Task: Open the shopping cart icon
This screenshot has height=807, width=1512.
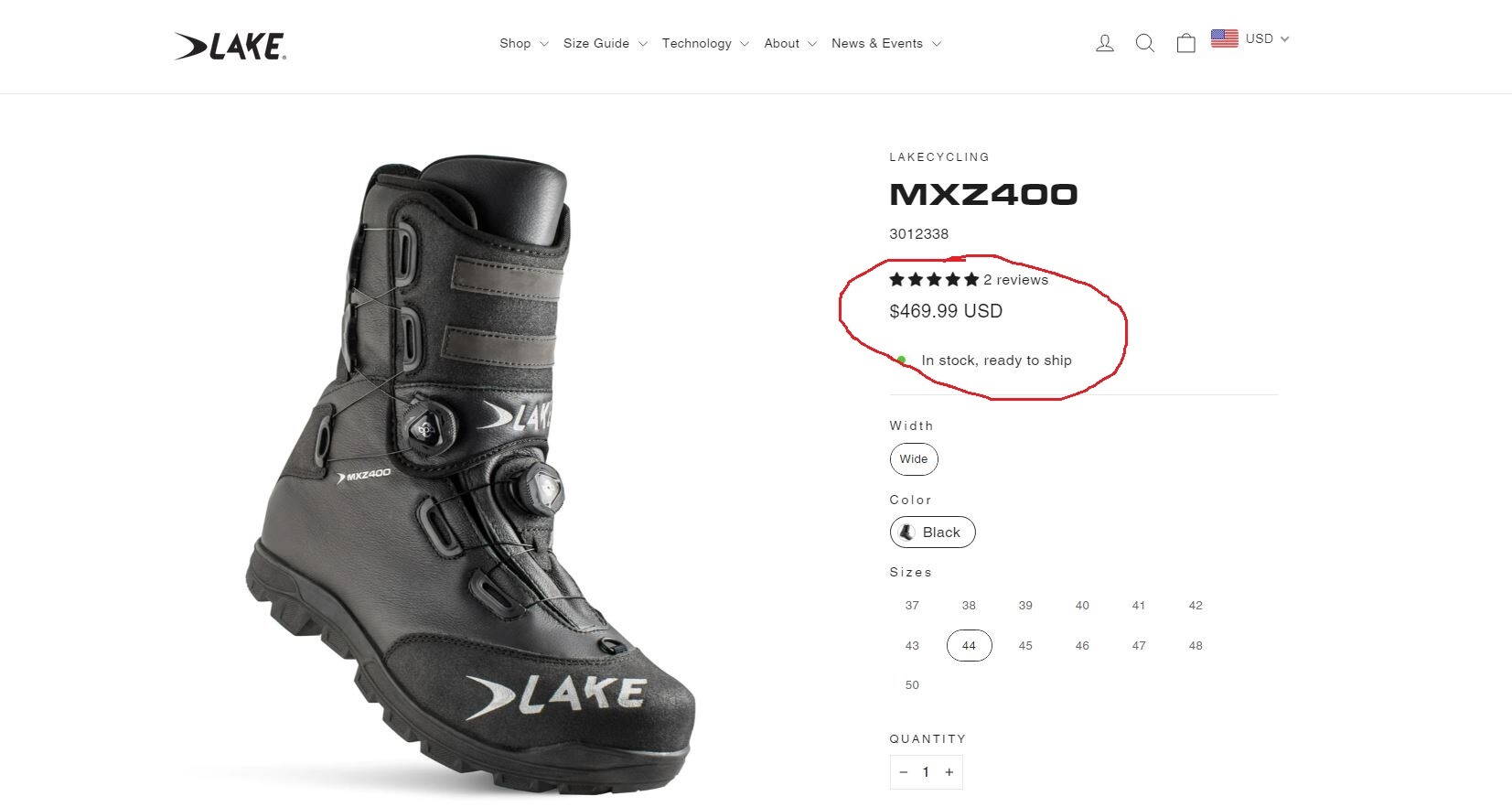Action: click(1185, 43)
